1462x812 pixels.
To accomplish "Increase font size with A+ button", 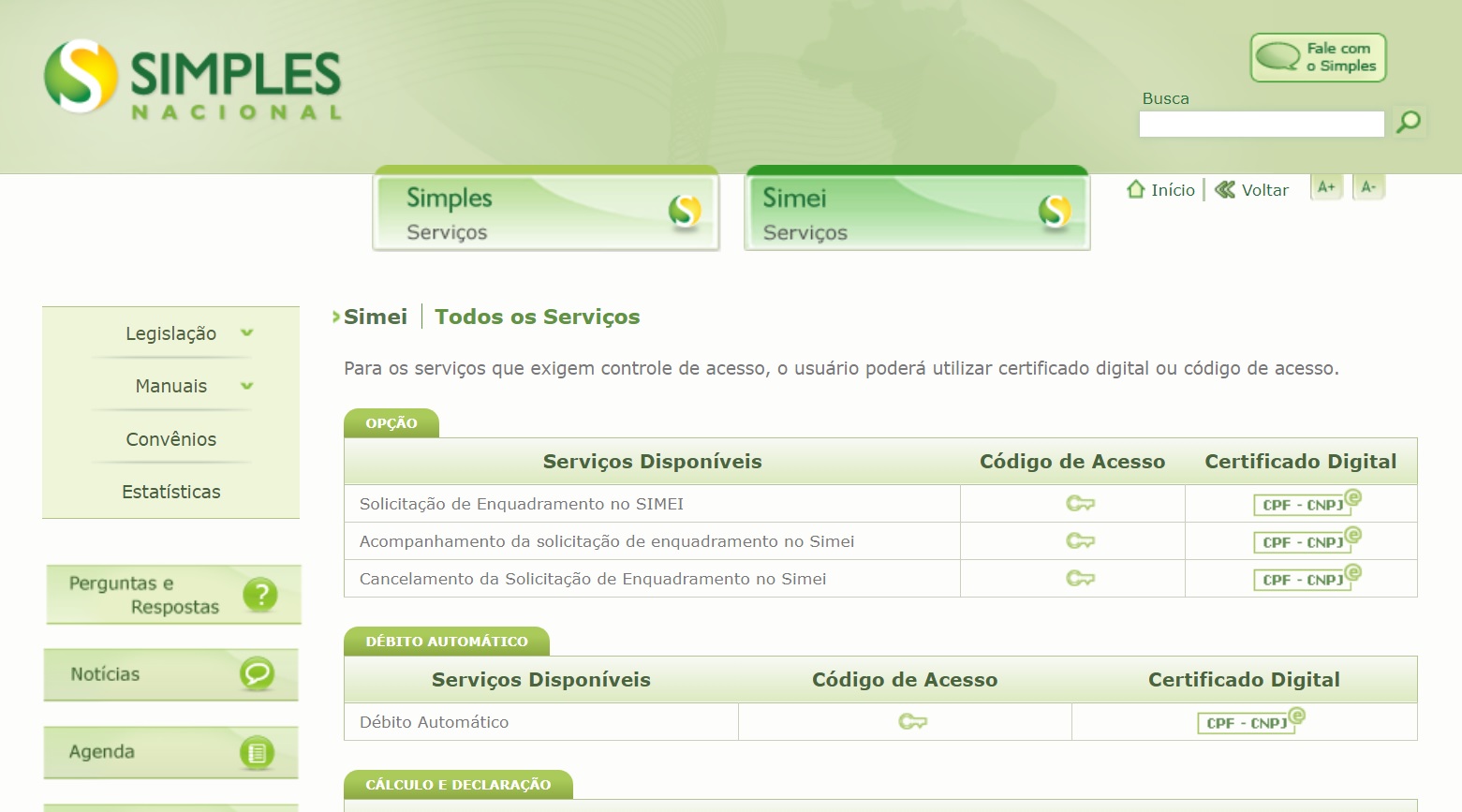I will 1326,187.
